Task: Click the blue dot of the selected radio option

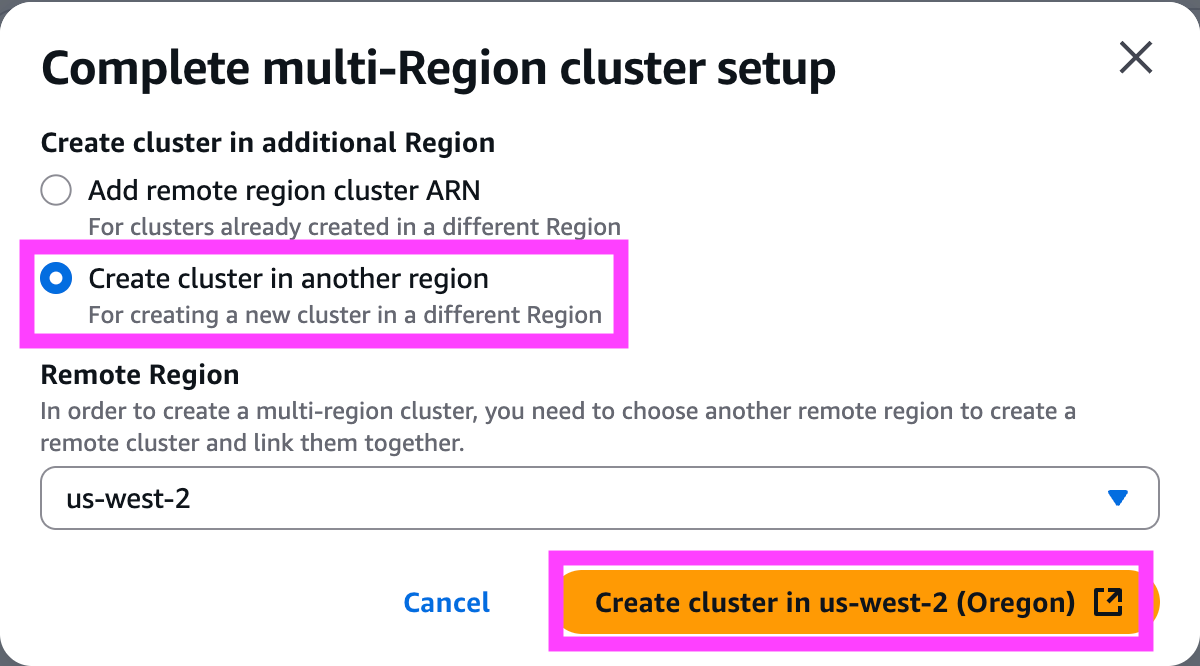Action: pyautogui.click(x=56, y=278)
